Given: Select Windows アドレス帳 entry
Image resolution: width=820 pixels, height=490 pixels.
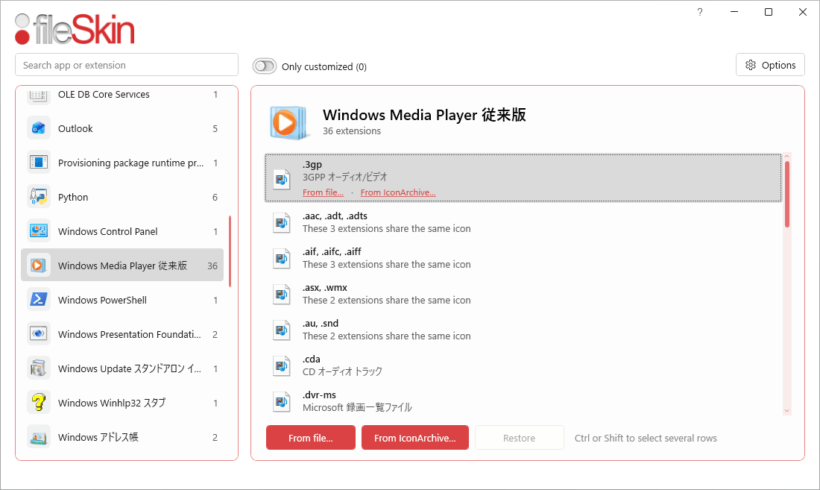Looking at the screenshot, I should (x=122, y=437).
